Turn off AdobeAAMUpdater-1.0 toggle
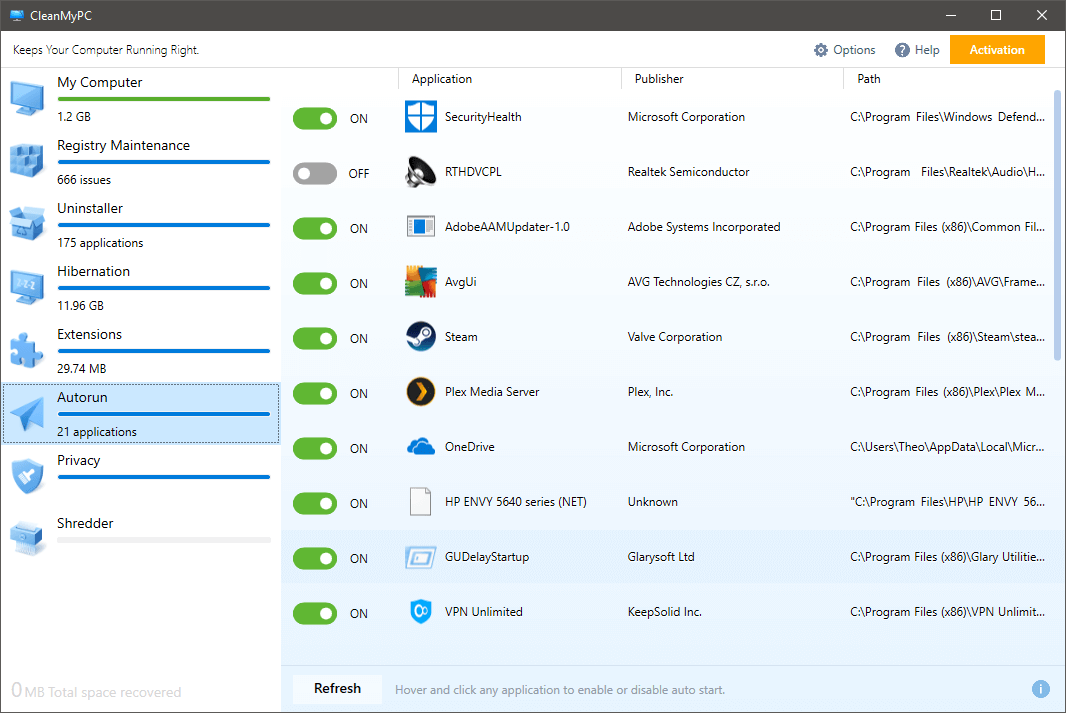This screenshot has height=713, width=1066. [315, 228]
